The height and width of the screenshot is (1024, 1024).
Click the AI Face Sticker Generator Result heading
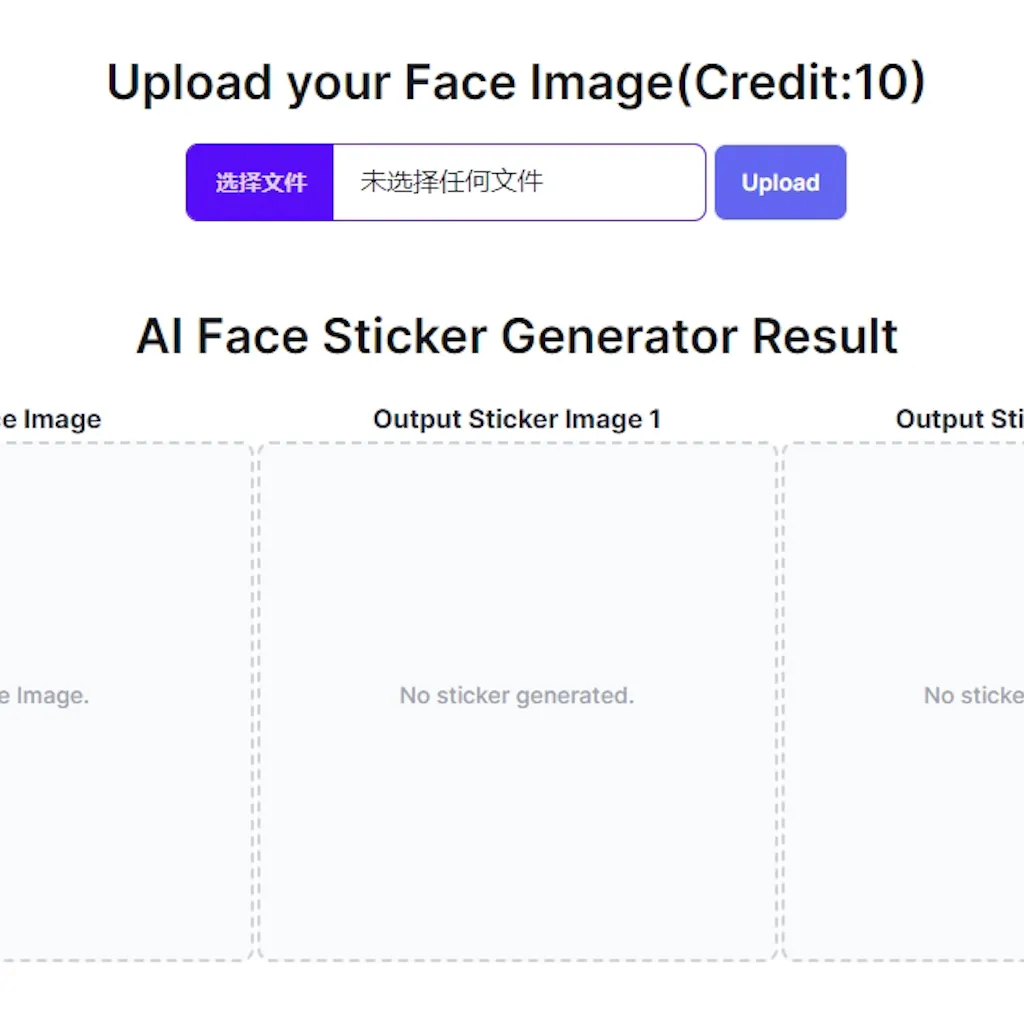517,336
